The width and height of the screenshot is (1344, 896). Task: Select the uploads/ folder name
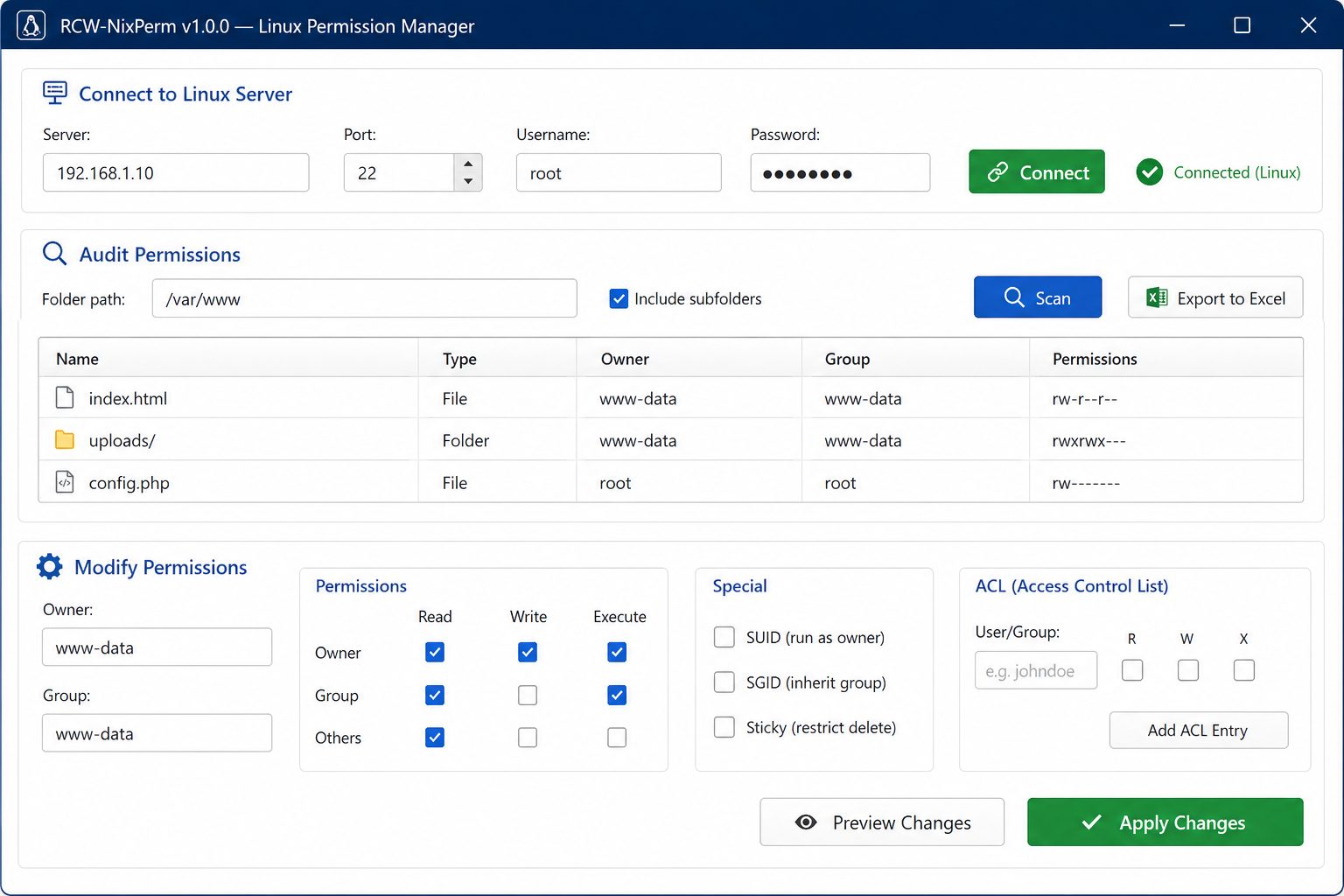[x=122, y=440]
